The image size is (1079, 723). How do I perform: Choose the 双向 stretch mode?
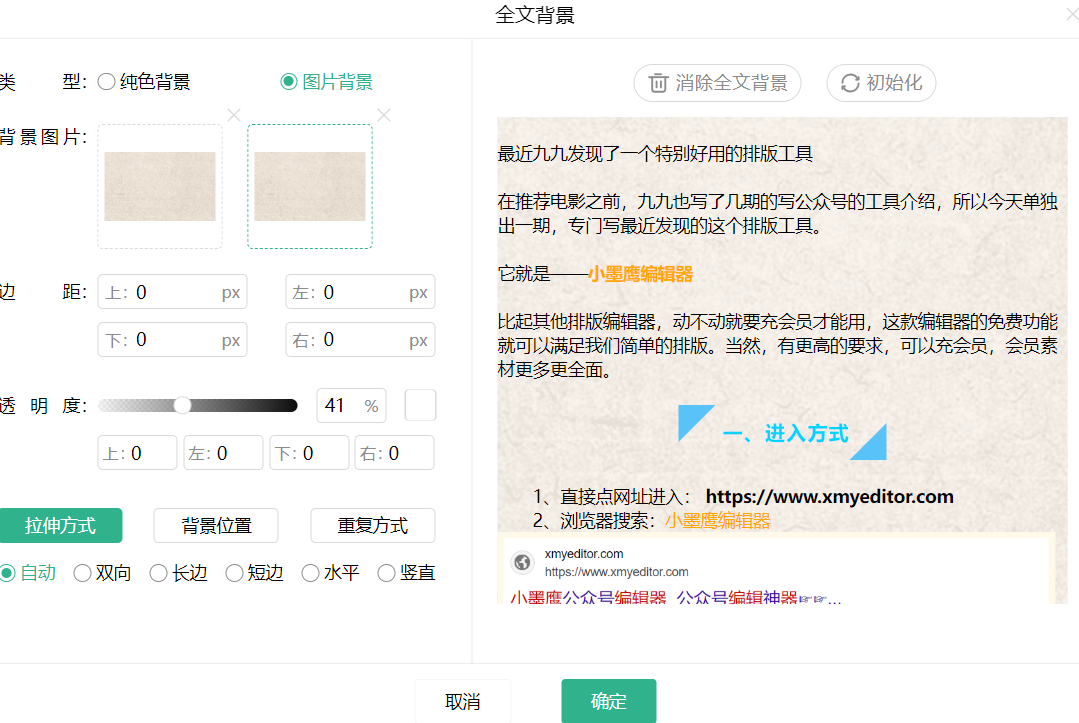point(83,573)
